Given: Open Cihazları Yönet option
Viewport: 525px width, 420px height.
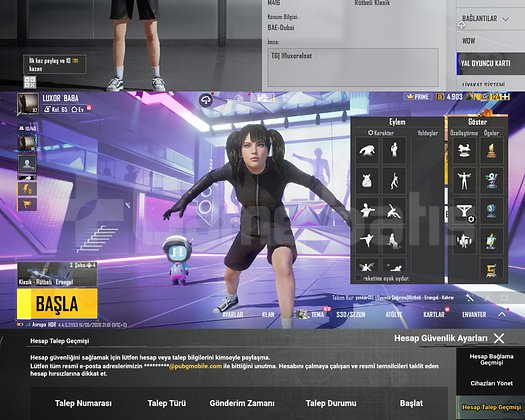Looking at the screenshot, I should click(x=491, y=383).
